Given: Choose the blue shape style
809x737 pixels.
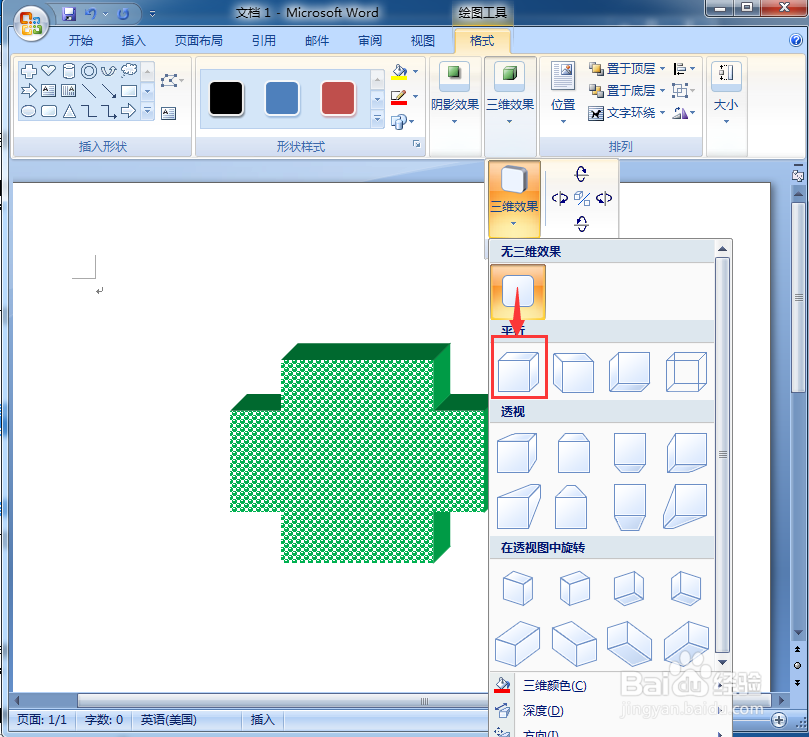Looking at the screenshot, I should pyautogui.click(x=282, y=98).
